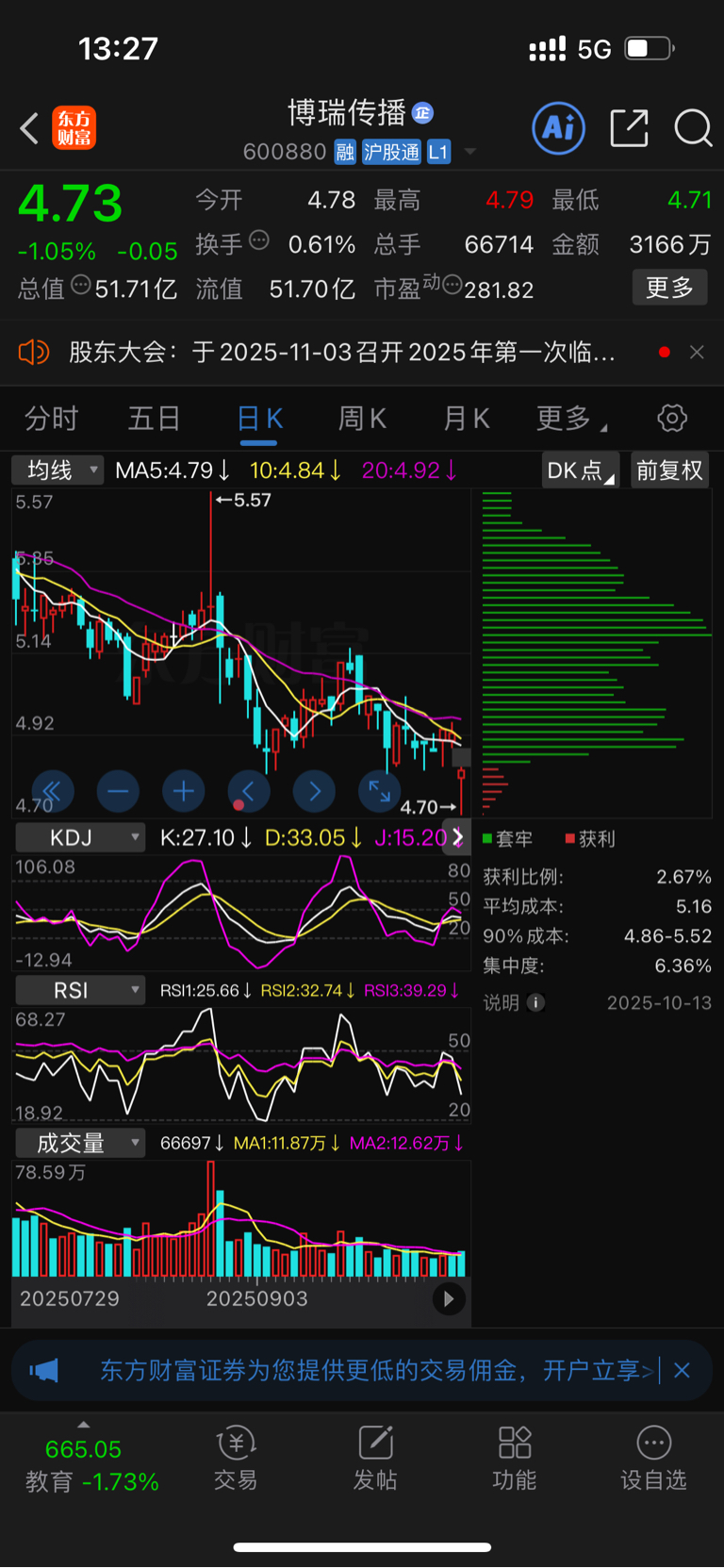The height and width of the screenshot is (1568, 724).
Task: Tap the current price 4.73
Action: click(71, 203)
